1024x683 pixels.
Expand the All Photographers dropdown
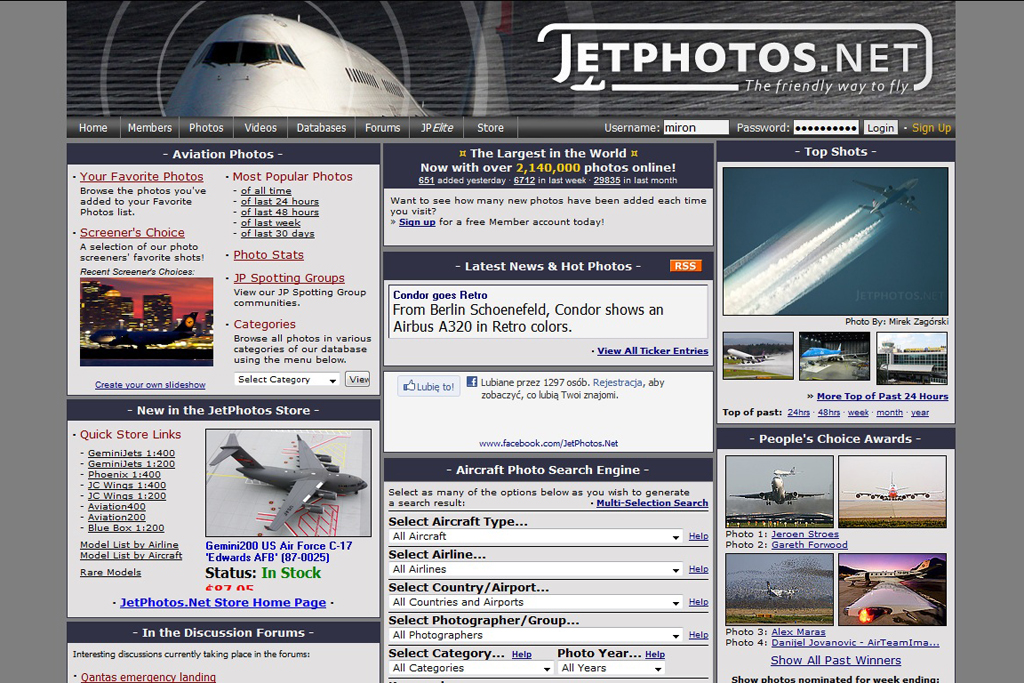536,635
